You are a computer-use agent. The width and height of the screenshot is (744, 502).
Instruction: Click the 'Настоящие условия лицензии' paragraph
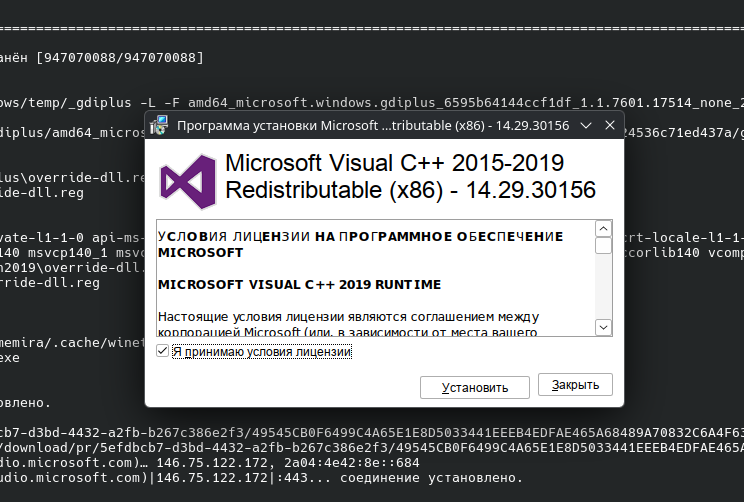click(348, 324)
